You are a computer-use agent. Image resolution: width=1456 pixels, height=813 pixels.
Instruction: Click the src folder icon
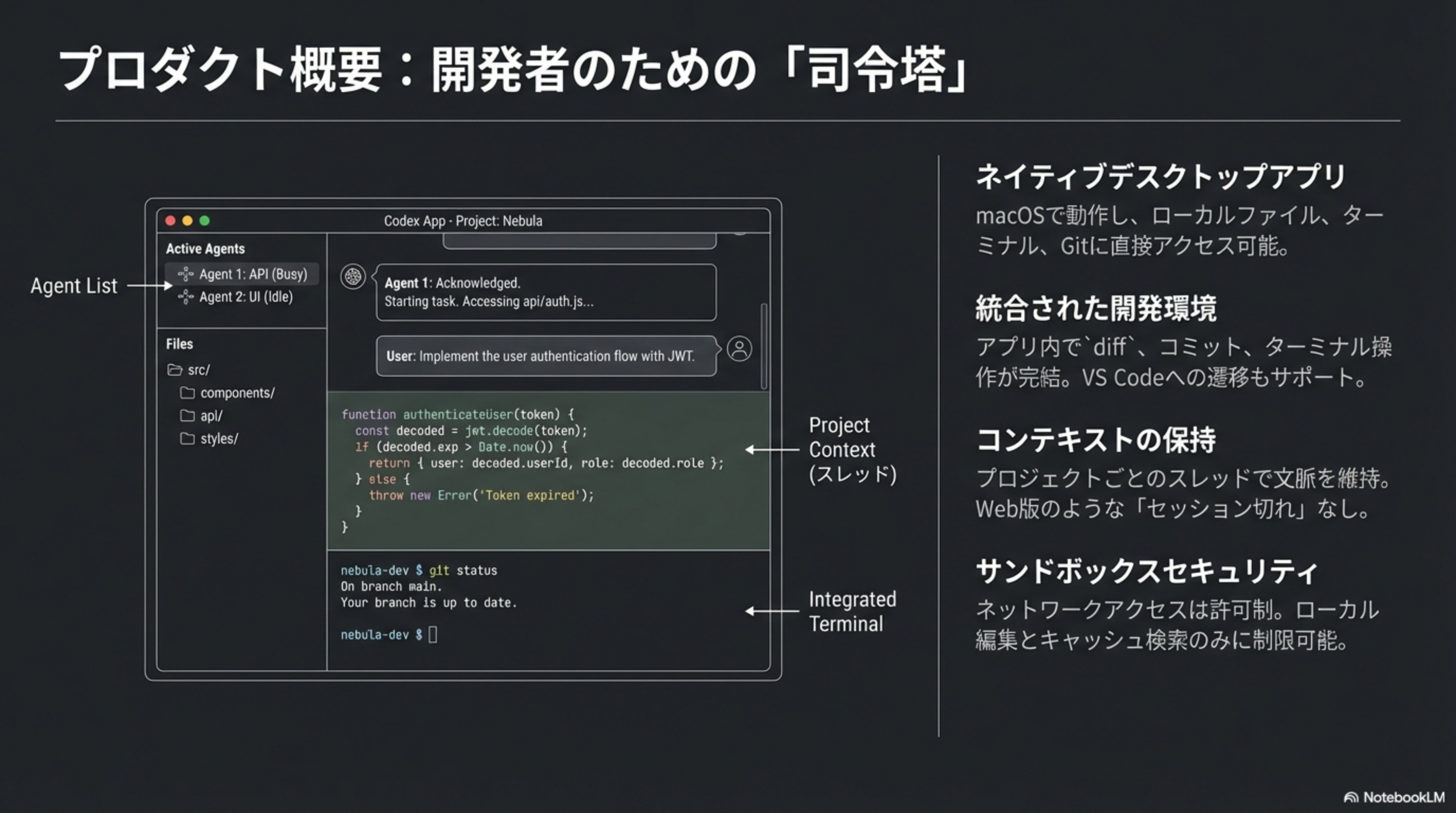tap(175, 370)
